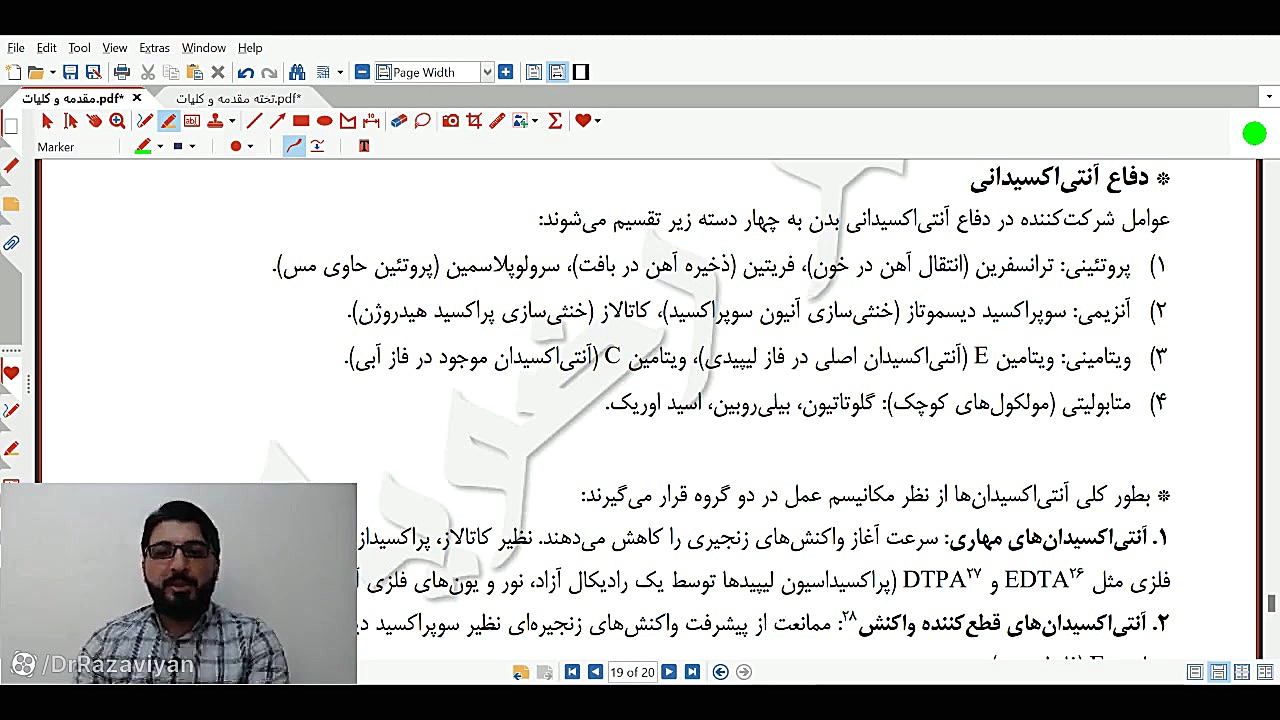Image resolution: width=1280 pixels, height=720 pixels.
Task: Open the Window menu
Action: click(x=204, y=48)
